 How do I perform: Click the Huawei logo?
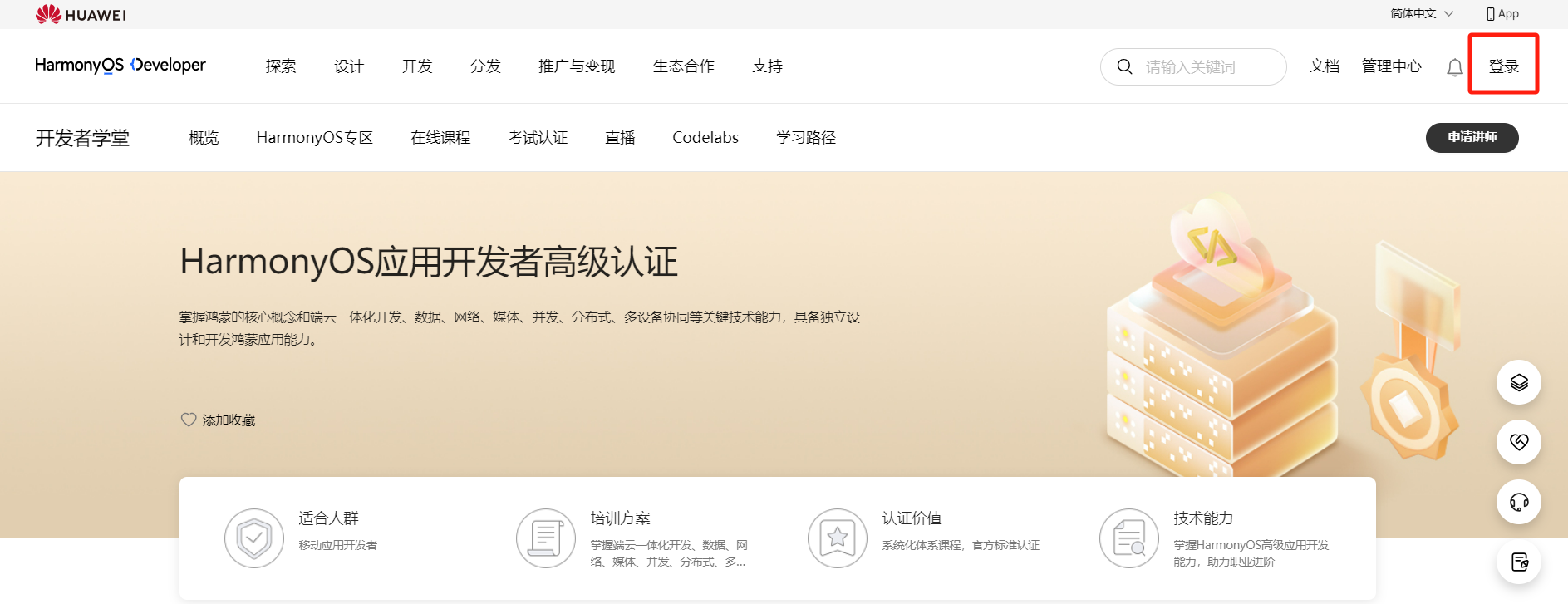click(x=81, y=14)
